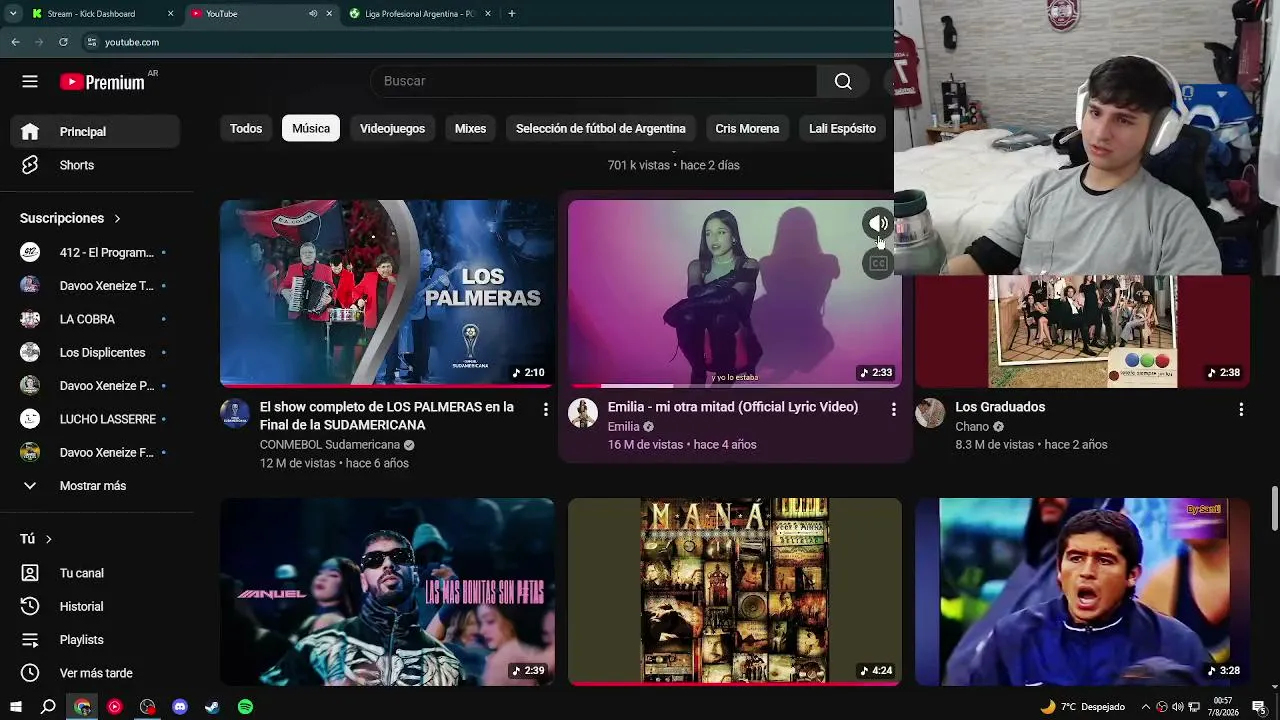
Task: Switch to Liga Profesional Argentina tab
Action: point(419,14)
